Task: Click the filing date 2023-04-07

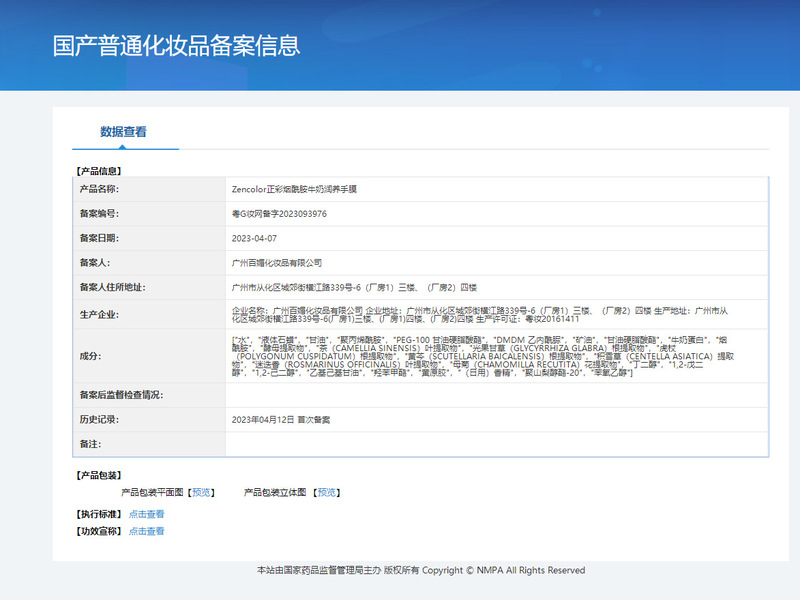Action: coord(254,238)
